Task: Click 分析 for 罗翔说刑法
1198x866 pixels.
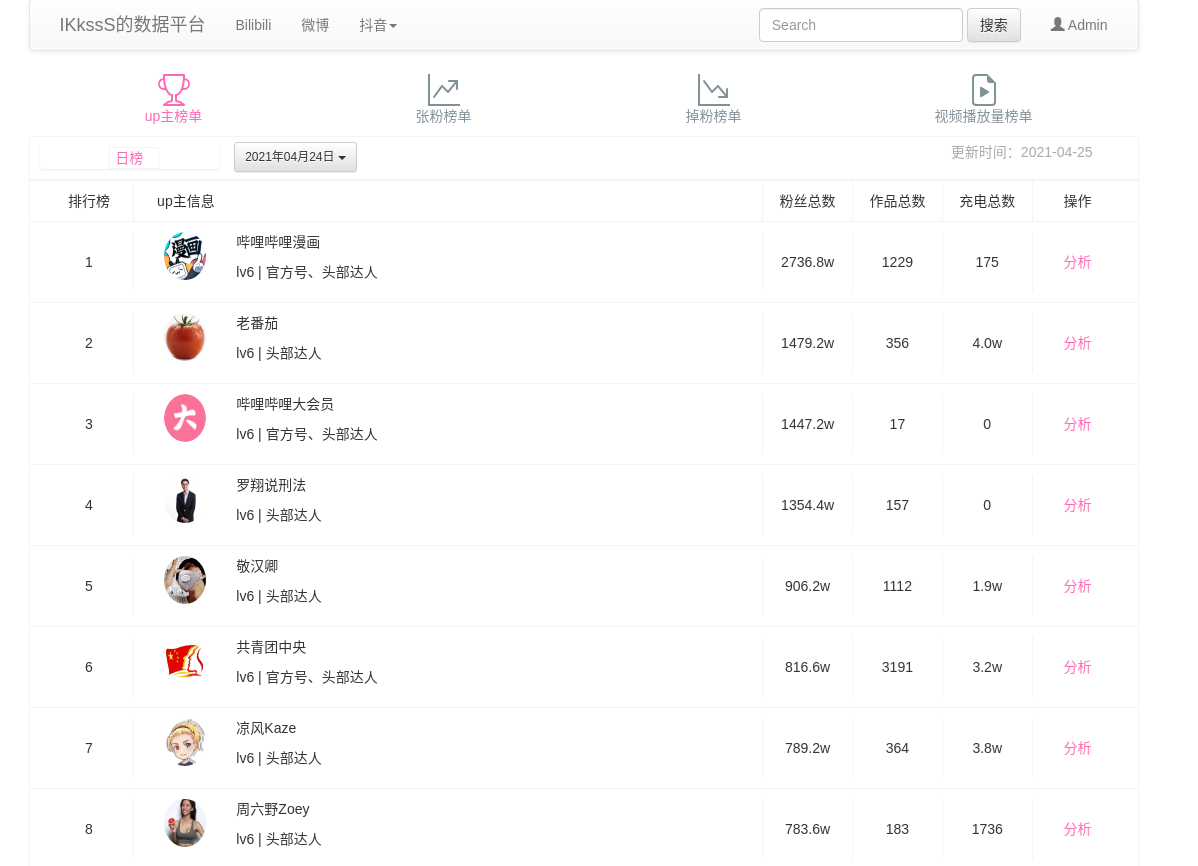Action: [x=1077, y=505]
